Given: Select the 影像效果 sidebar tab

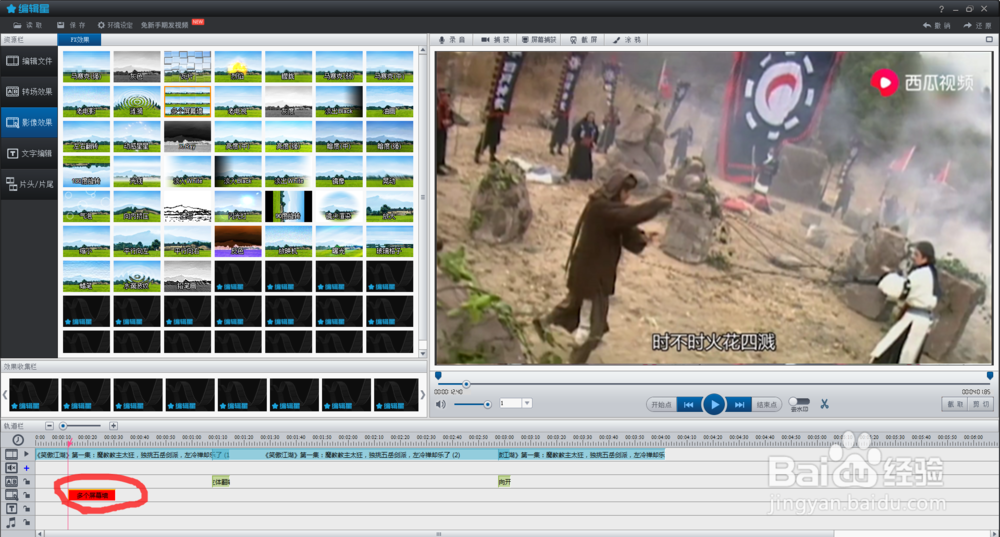Looking at the screenshot, I should (x=29, y=122).
